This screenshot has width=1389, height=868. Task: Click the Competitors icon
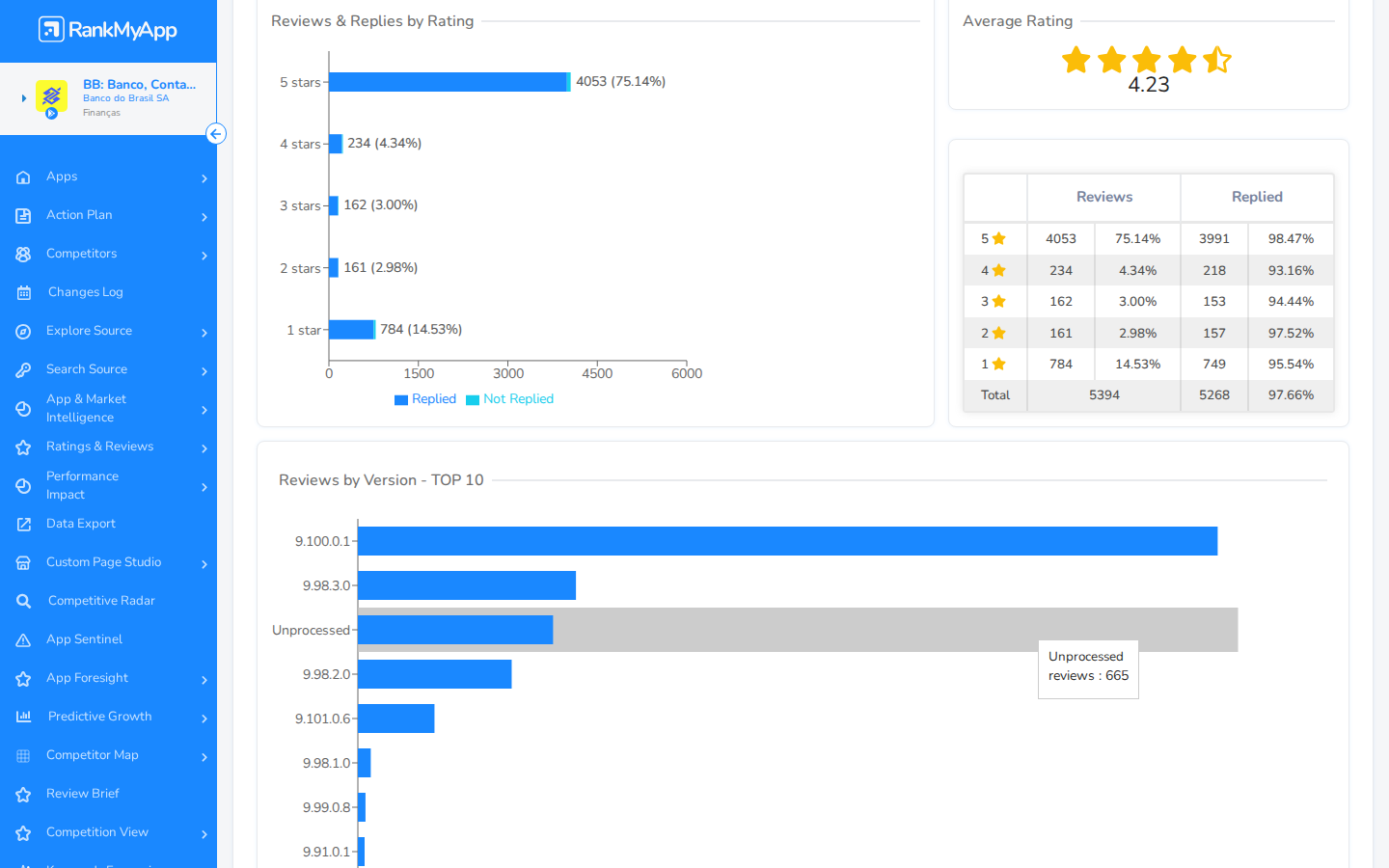pos(23,255)
